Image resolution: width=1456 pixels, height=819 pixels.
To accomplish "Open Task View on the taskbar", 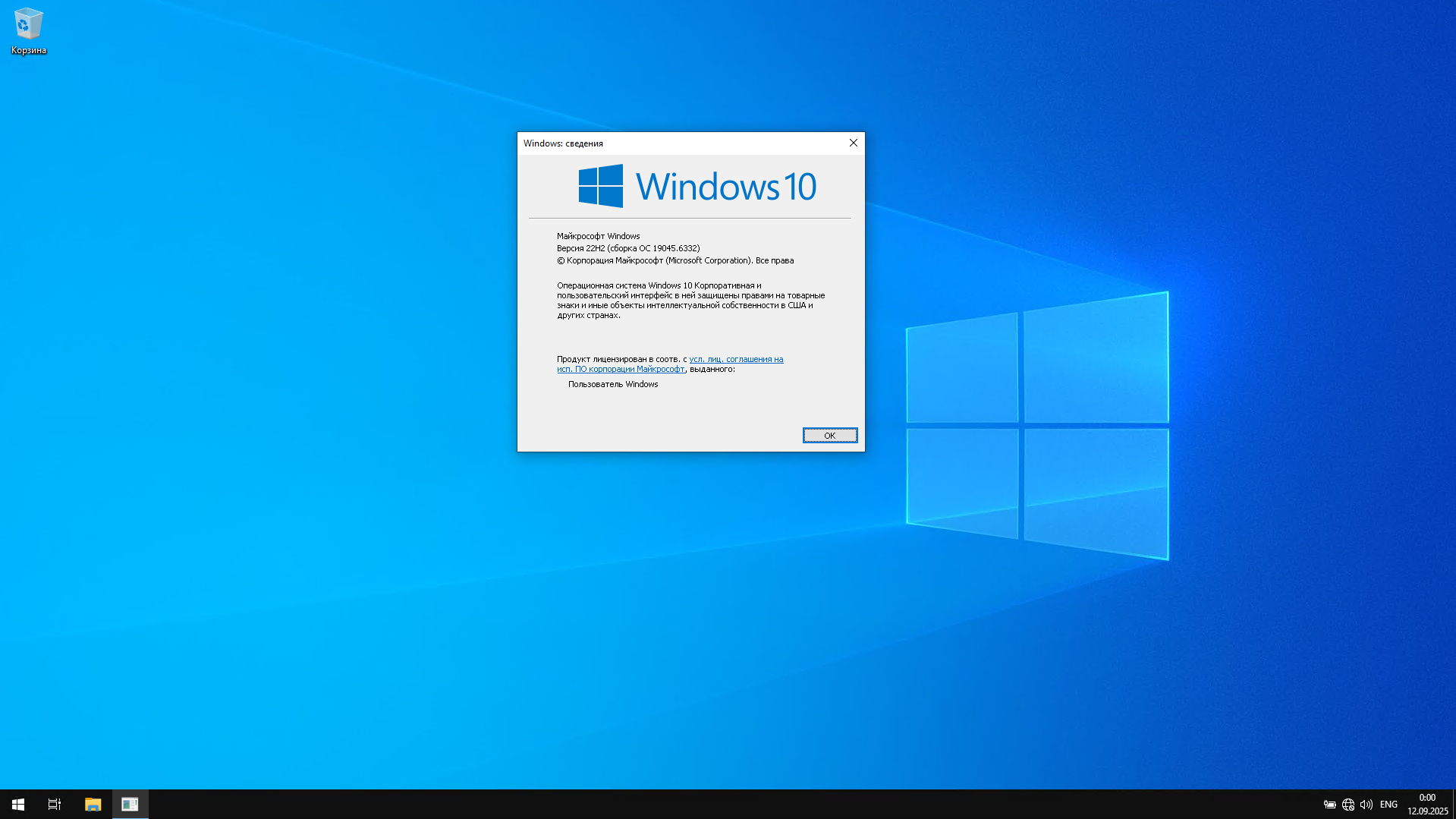I will [55, 804].
